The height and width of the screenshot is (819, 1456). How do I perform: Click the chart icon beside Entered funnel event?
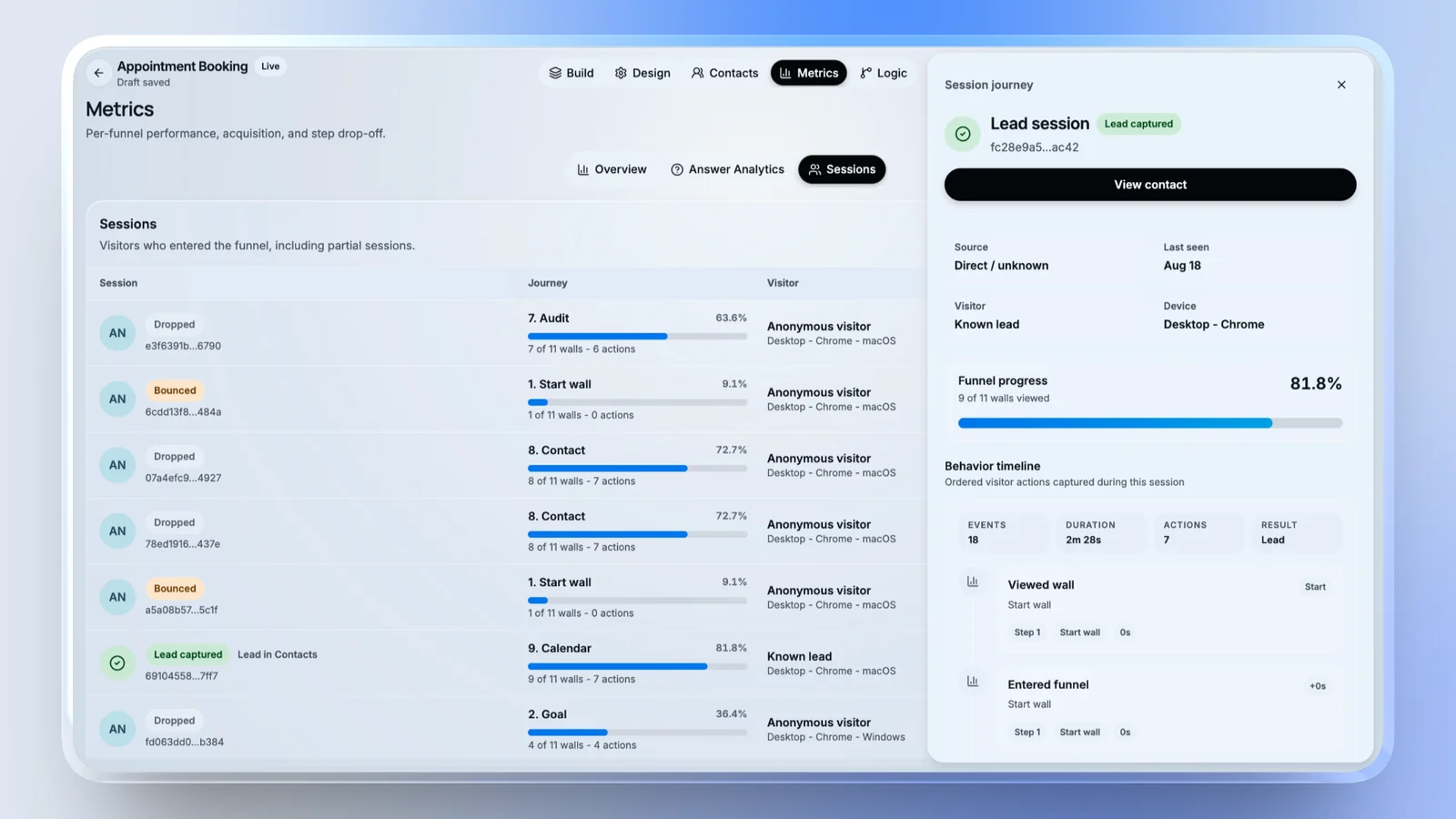[x=973, y=681]
